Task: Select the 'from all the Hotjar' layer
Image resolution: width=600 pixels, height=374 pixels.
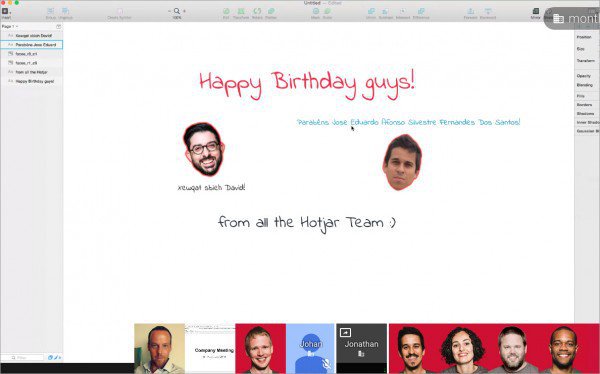Action: (x=31, y=72)
